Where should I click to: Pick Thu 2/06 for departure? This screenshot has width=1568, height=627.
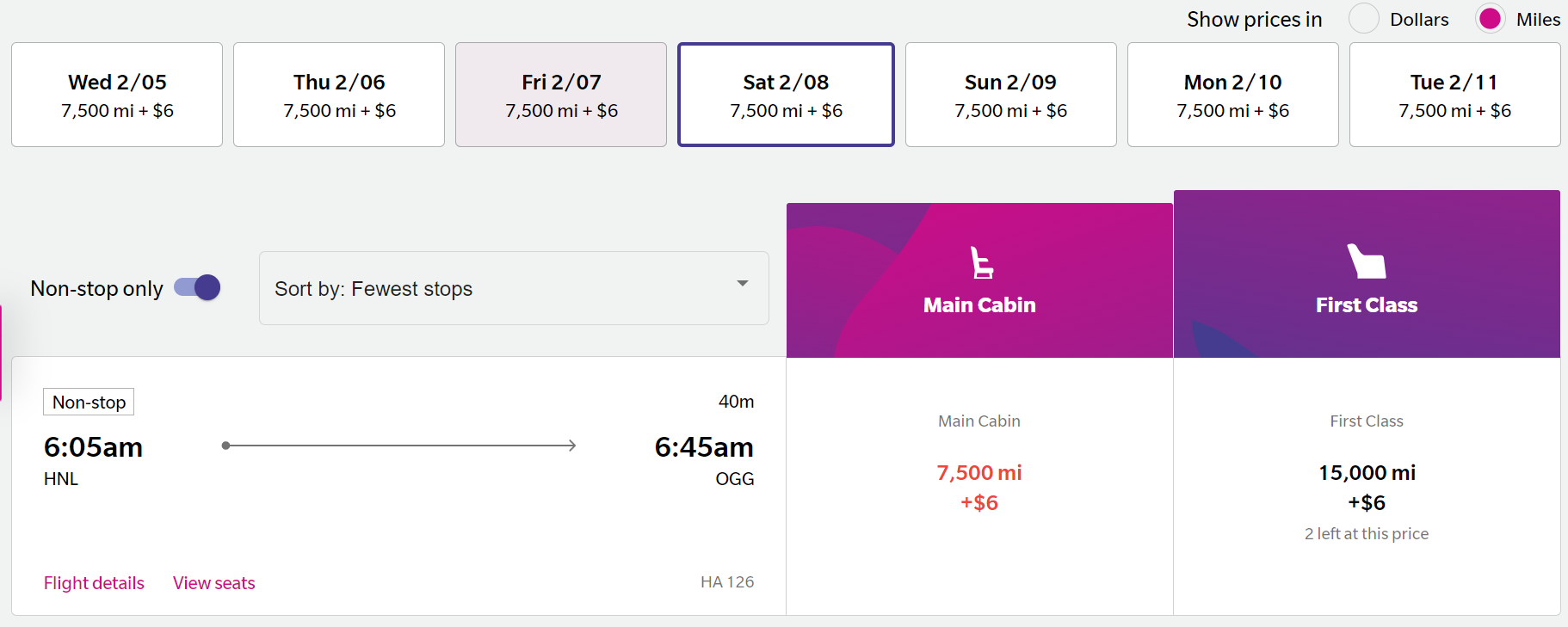point(338,95)
